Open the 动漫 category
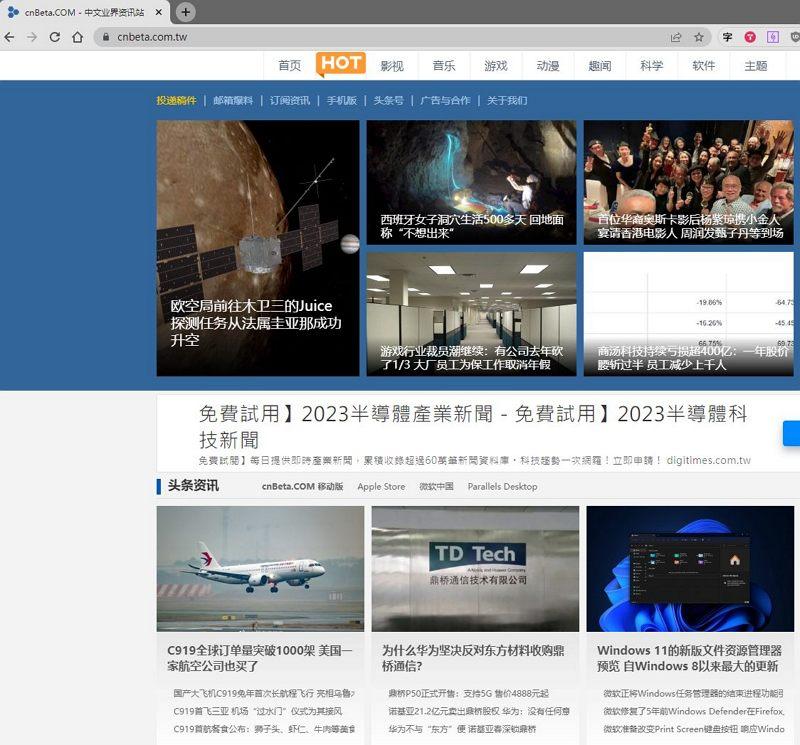The height and width of the screenshot is (745, 800). pos(548,65)
